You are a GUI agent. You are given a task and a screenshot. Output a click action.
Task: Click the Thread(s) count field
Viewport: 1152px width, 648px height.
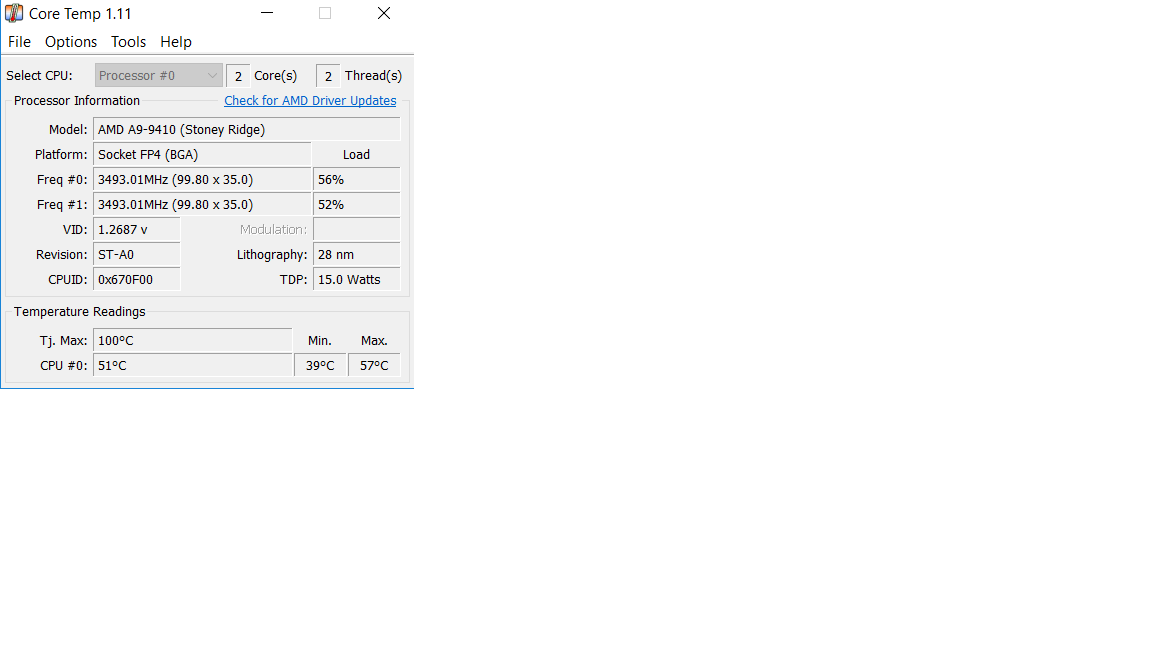(328, 76)
